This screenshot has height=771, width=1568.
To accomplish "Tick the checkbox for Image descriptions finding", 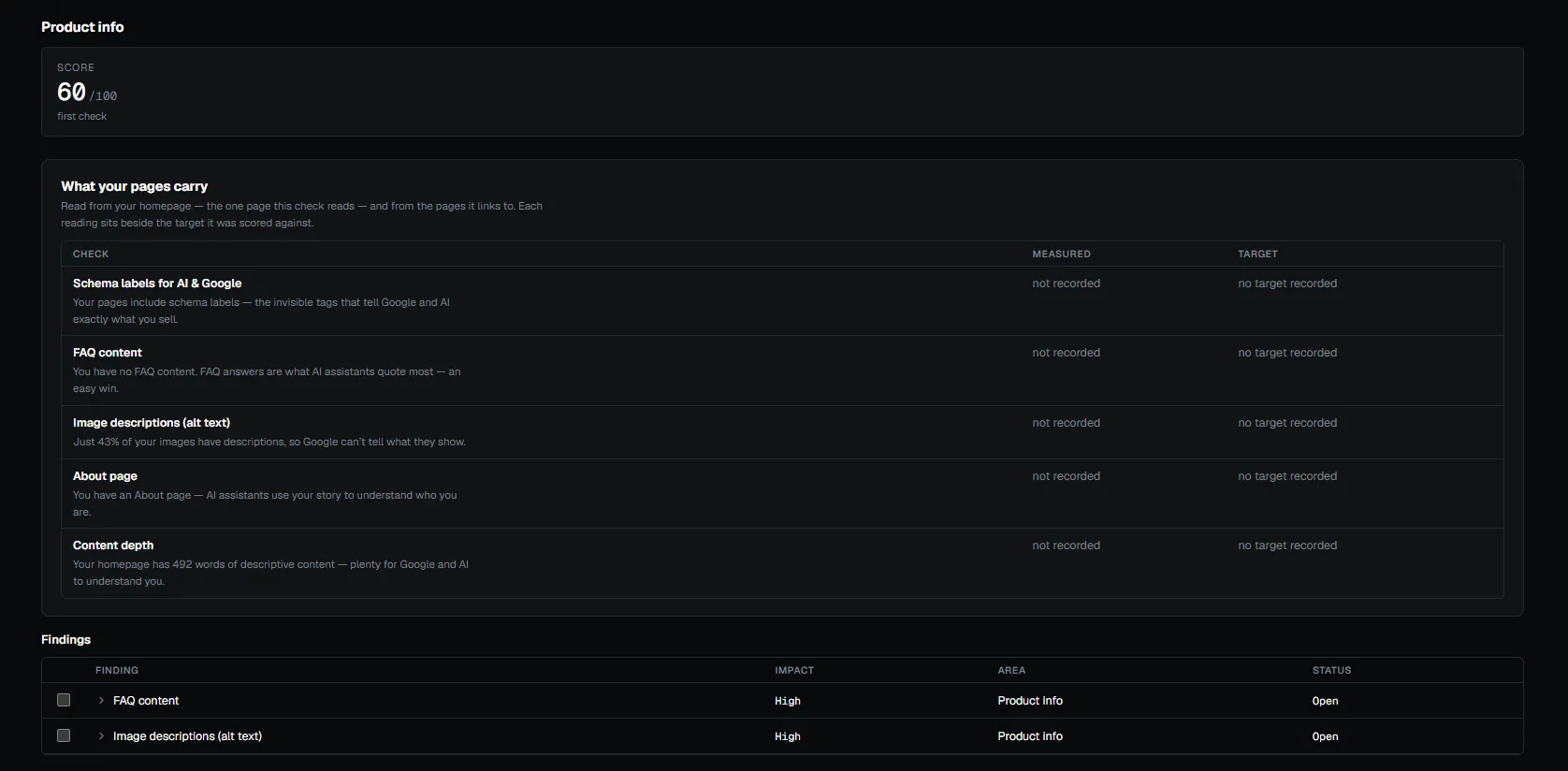I will 64,735.
